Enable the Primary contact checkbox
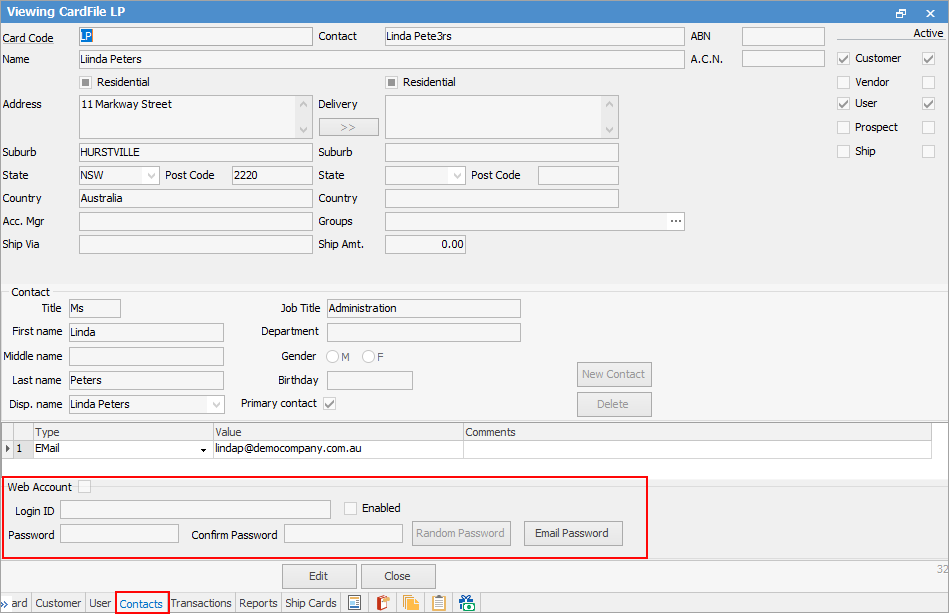 click(x=329, y=404)
